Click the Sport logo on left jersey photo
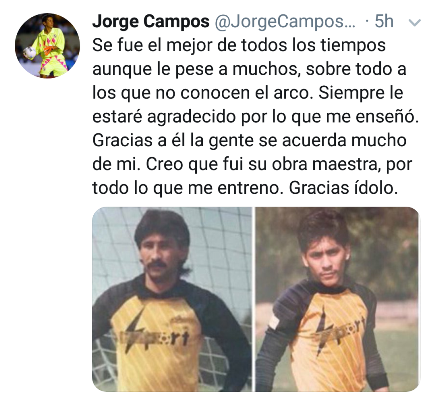Image resolution: width=435 pixels, height=400 pixels. (x=157, y=335)
